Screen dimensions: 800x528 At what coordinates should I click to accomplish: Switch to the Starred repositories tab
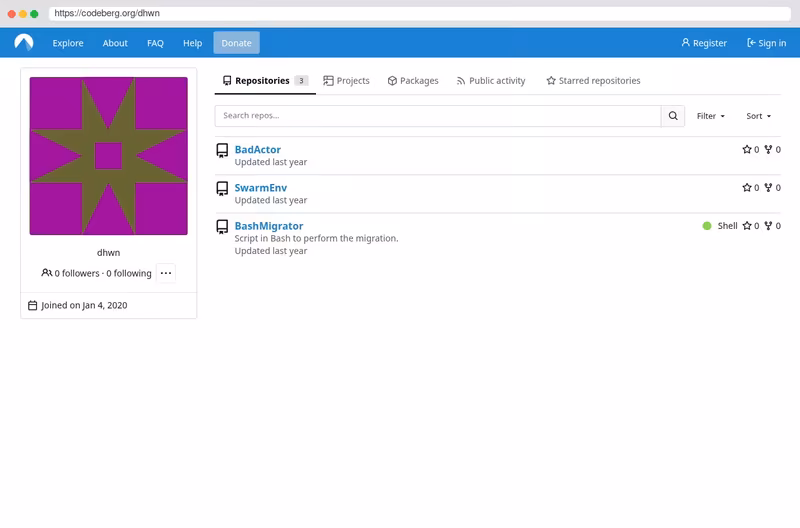(593, 81)
